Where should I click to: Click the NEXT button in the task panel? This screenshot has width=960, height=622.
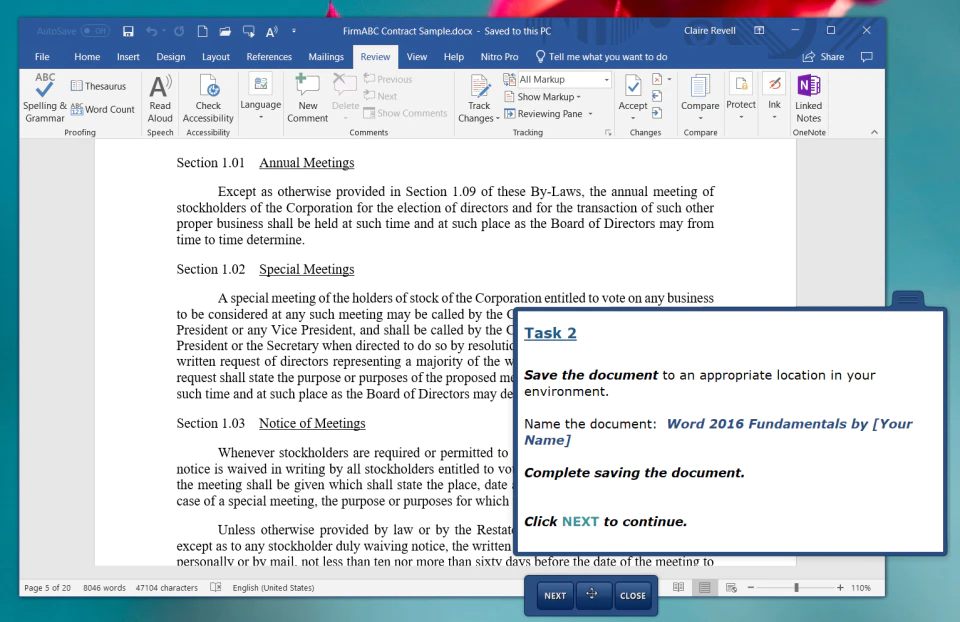click(555, 595)
